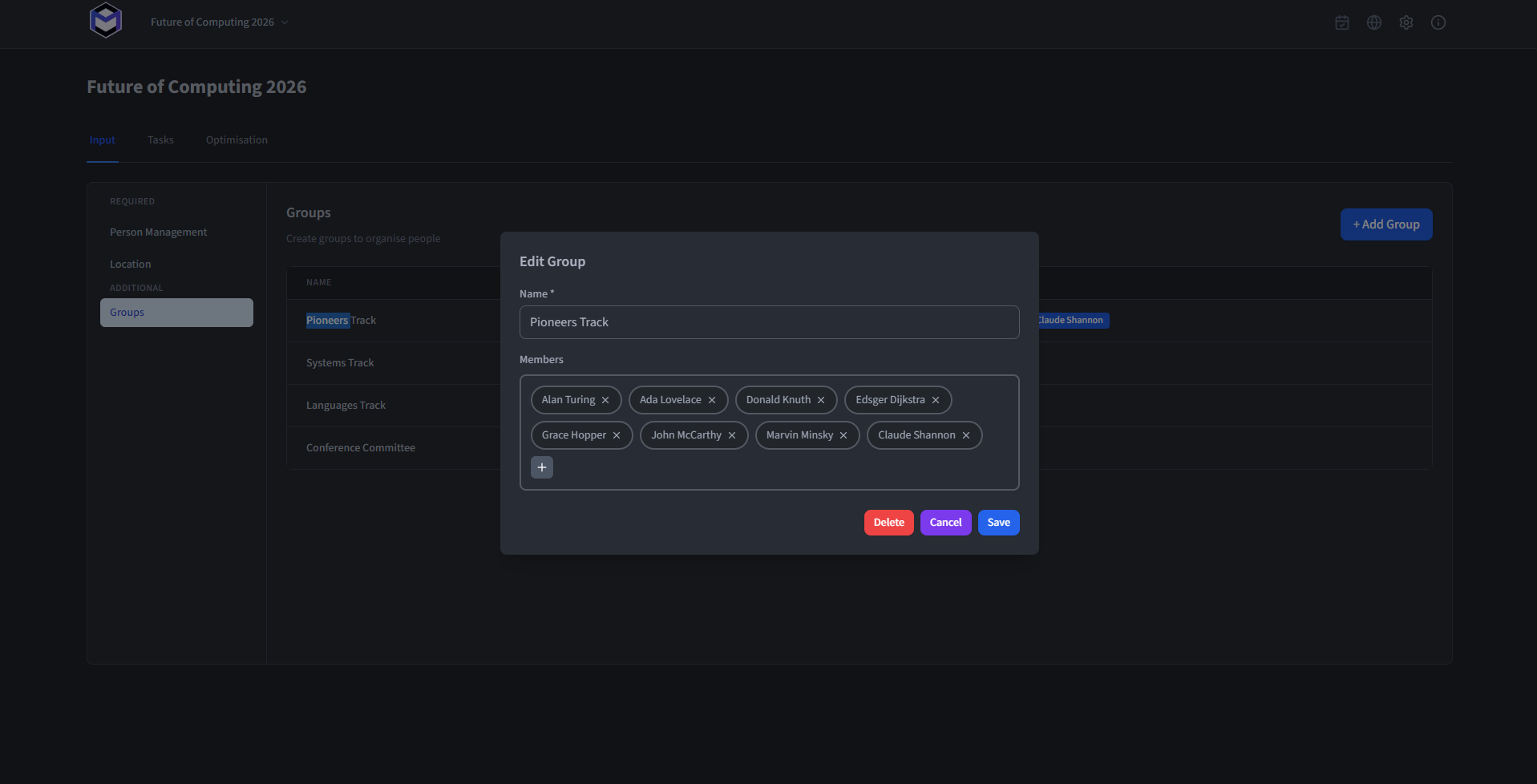Remove Alan Turing from members
1537x784 pixels.
pos(605,400)
